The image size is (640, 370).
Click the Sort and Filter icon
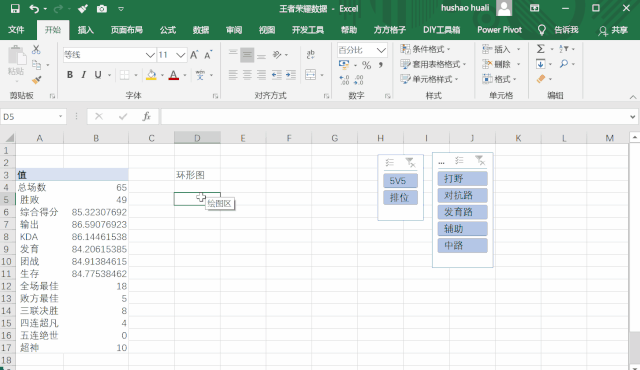tap(564, 49)
